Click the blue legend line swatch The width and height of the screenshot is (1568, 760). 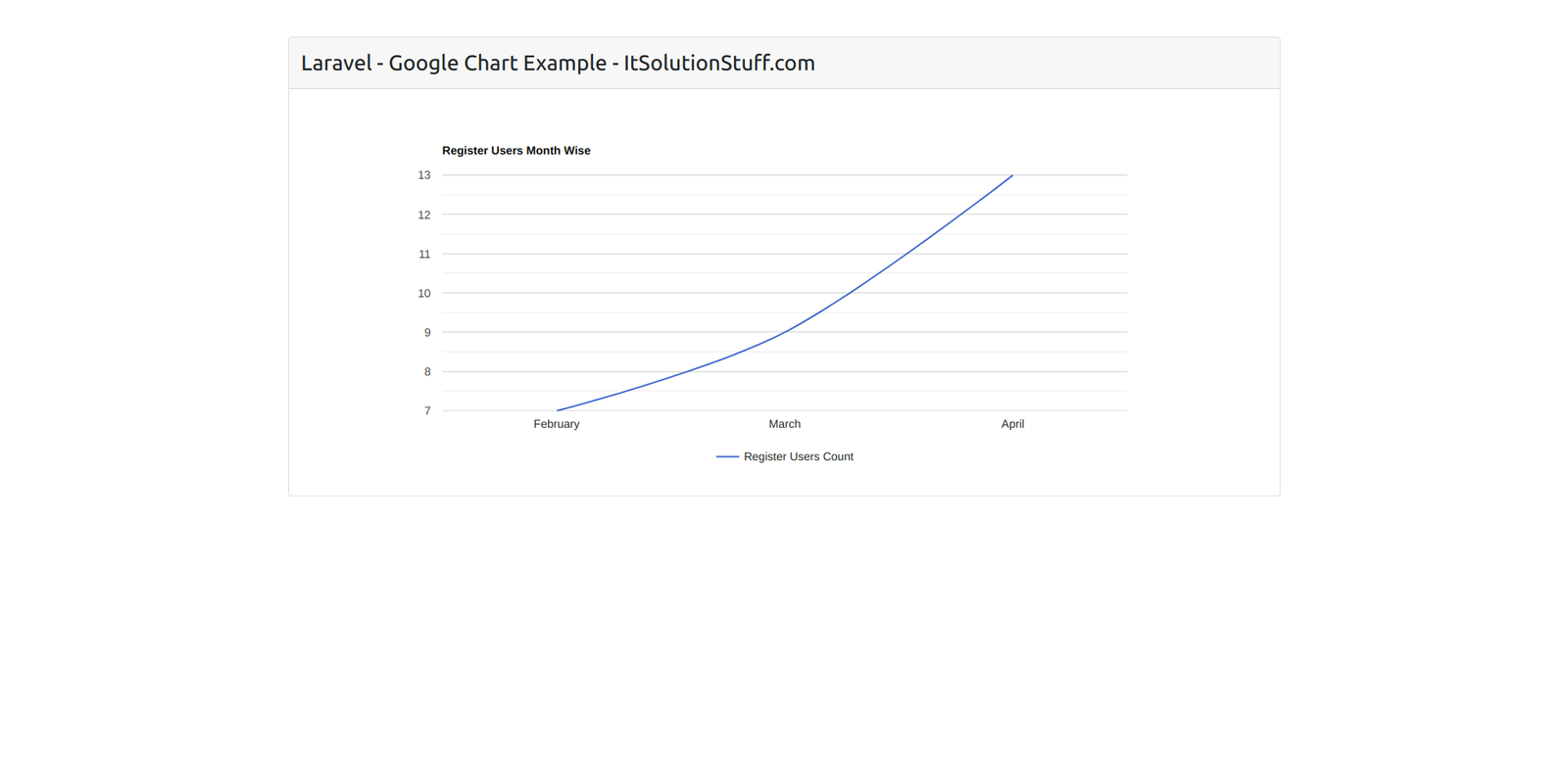(x=727, y=456)
